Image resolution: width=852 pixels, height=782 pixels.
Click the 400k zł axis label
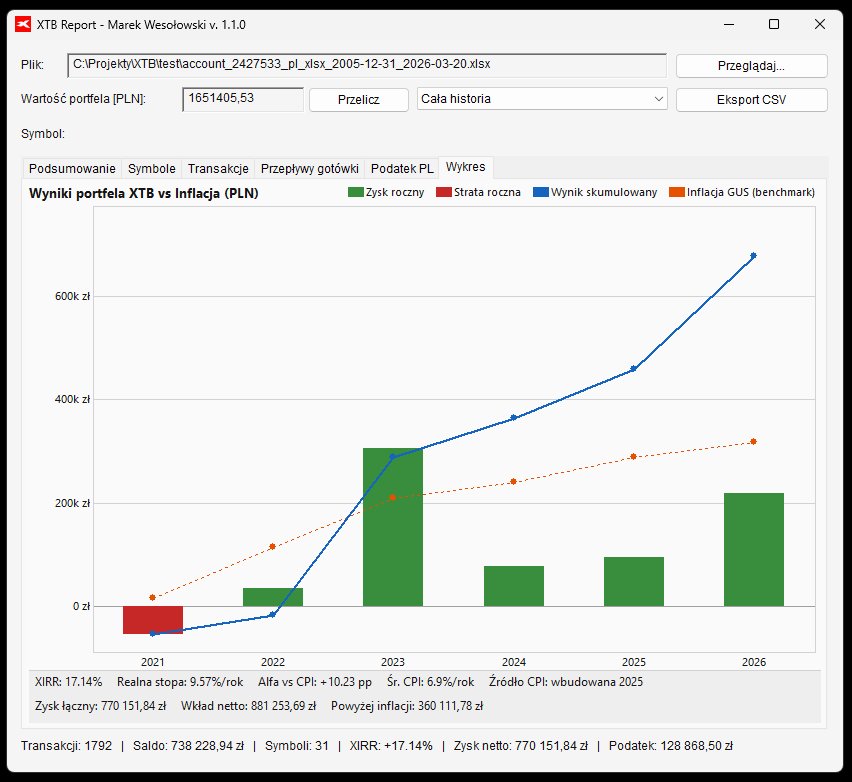pyautogui.click(x=72, y=399)
